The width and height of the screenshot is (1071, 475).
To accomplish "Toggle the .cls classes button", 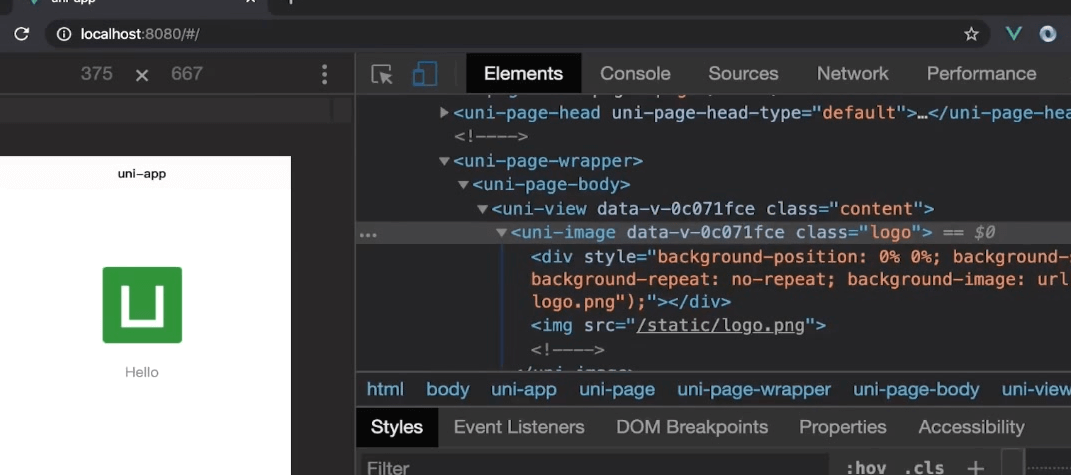I will pos(925,467).
